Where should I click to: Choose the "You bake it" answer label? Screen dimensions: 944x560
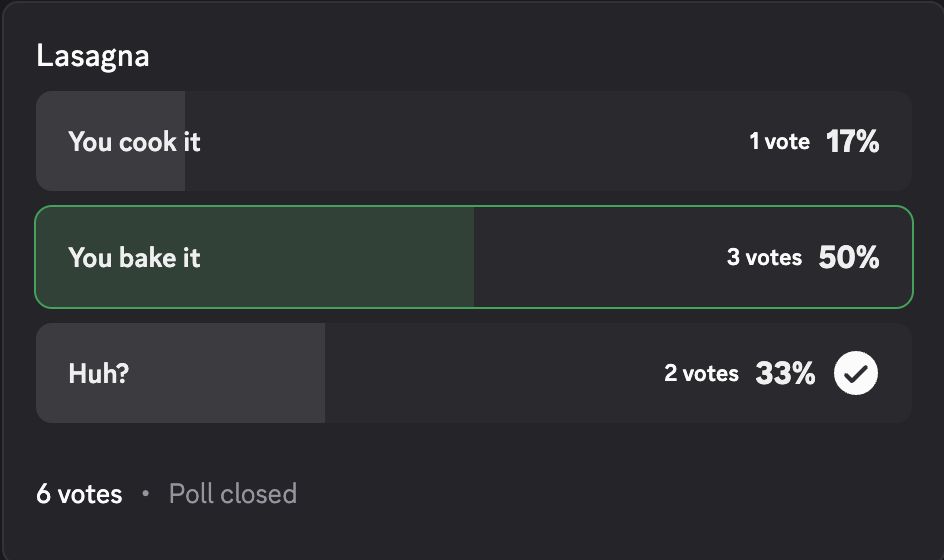(134, 258)
